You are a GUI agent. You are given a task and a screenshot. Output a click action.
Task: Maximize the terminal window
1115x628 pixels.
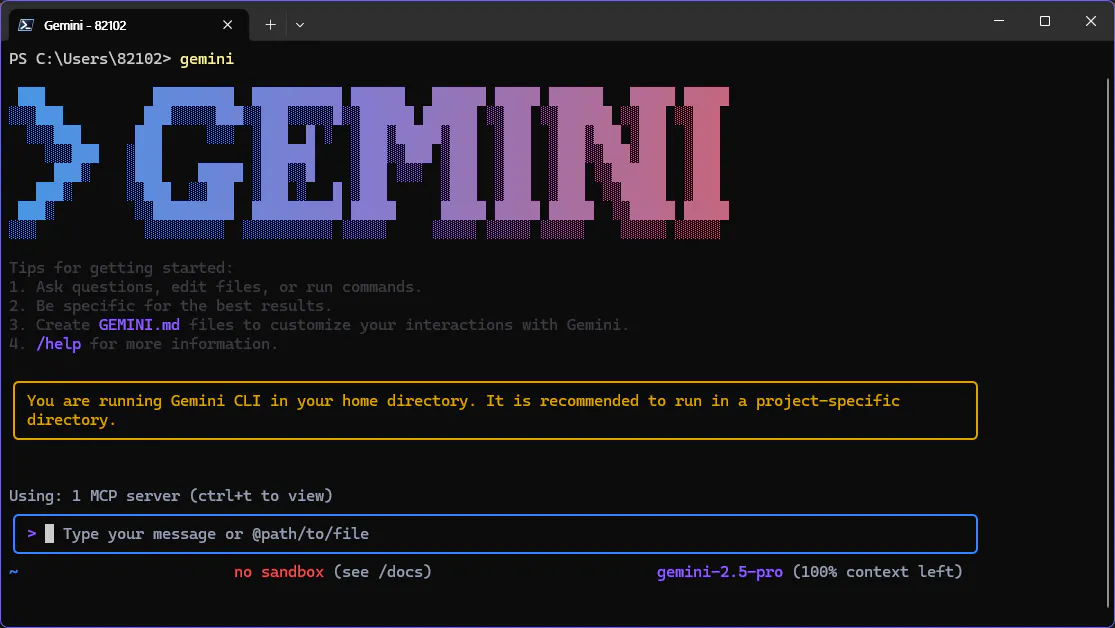point(1045,21)
